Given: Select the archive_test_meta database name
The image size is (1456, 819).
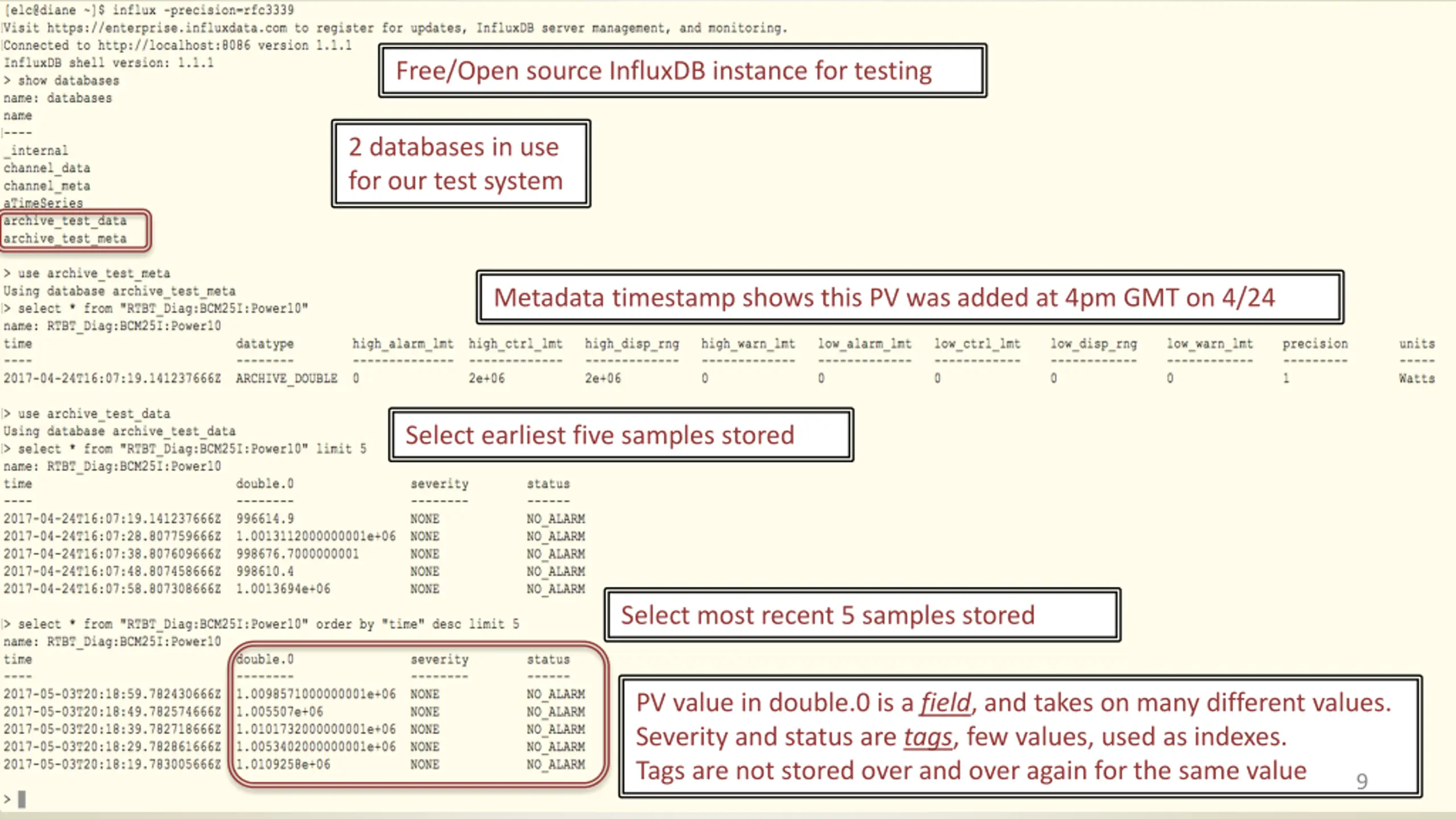Looking at the screenshot, I should click(65, 239).
